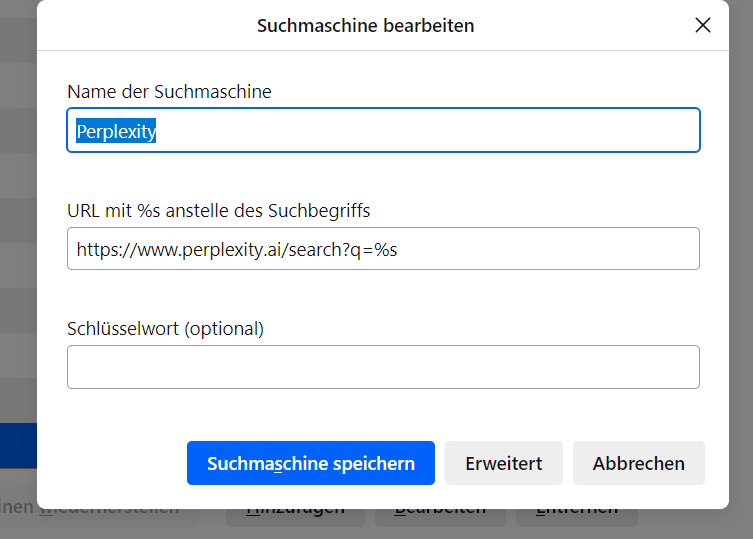753x539 pixels.
Task: Click the URL mit %s anstelle label
Action: (x=218, y=210)
